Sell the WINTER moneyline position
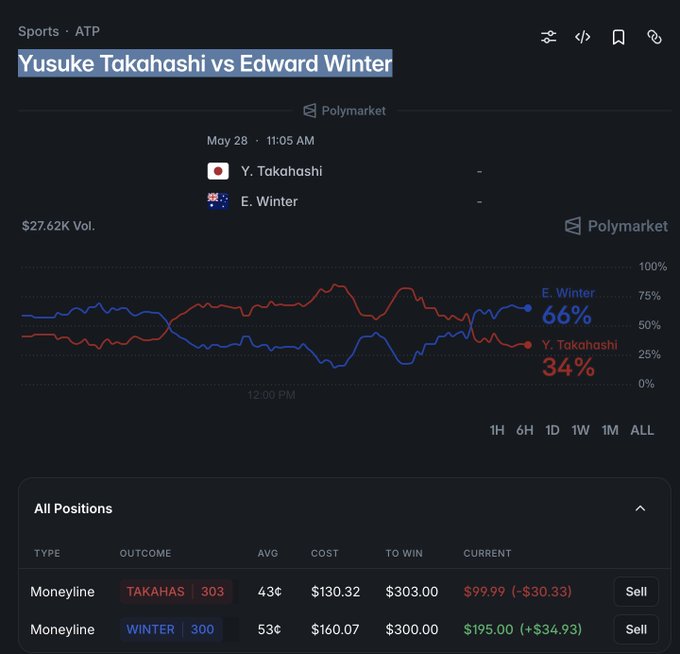Image resolution: width=680 pixels, height=654 pixels. tap(636, 629)
